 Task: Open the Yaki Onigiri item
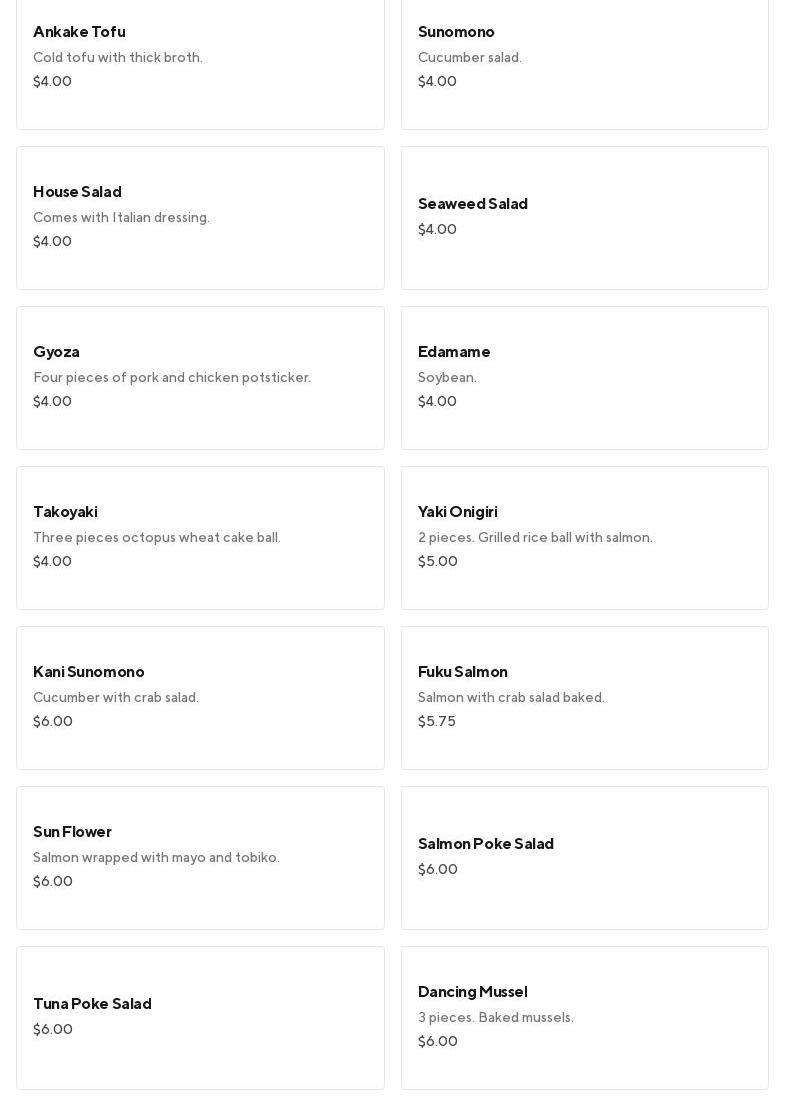(584, 537)
